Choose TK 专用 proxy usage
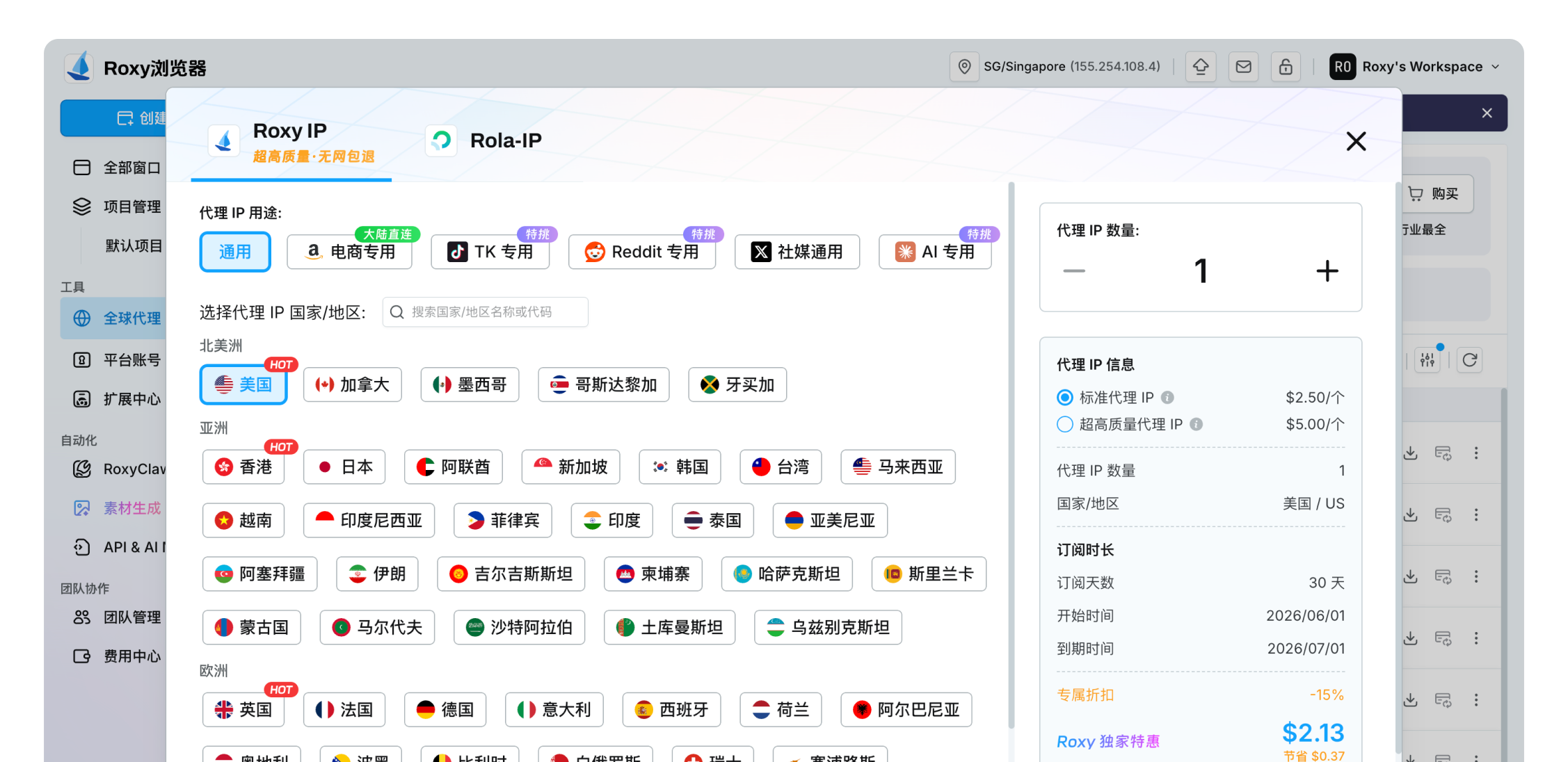This screenshot has width=1568, height=762. coord(490,252)
